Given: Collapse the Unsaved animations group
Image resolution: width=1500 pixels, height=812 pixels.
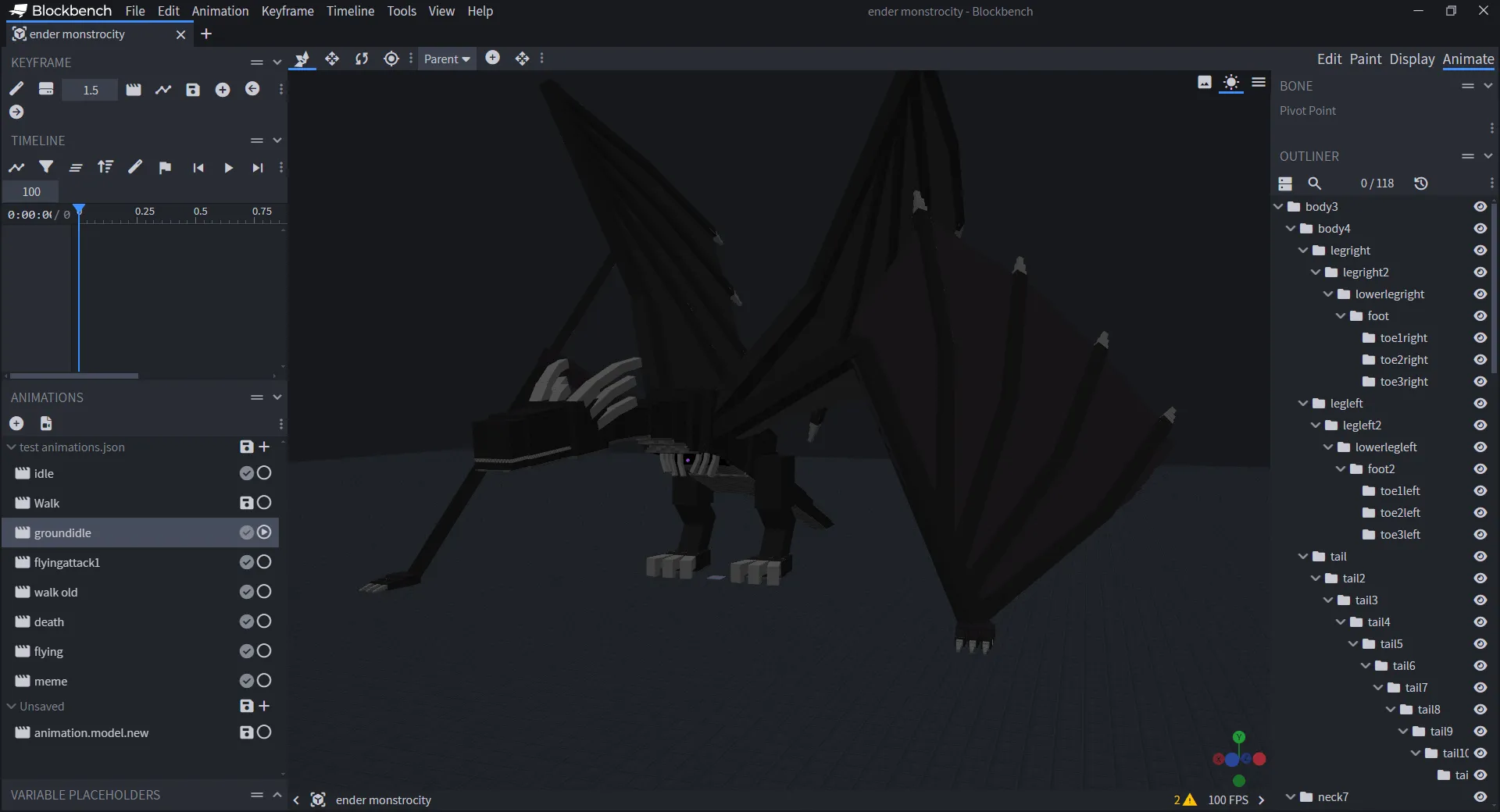Looking at the screenshot, I should 11,707.
